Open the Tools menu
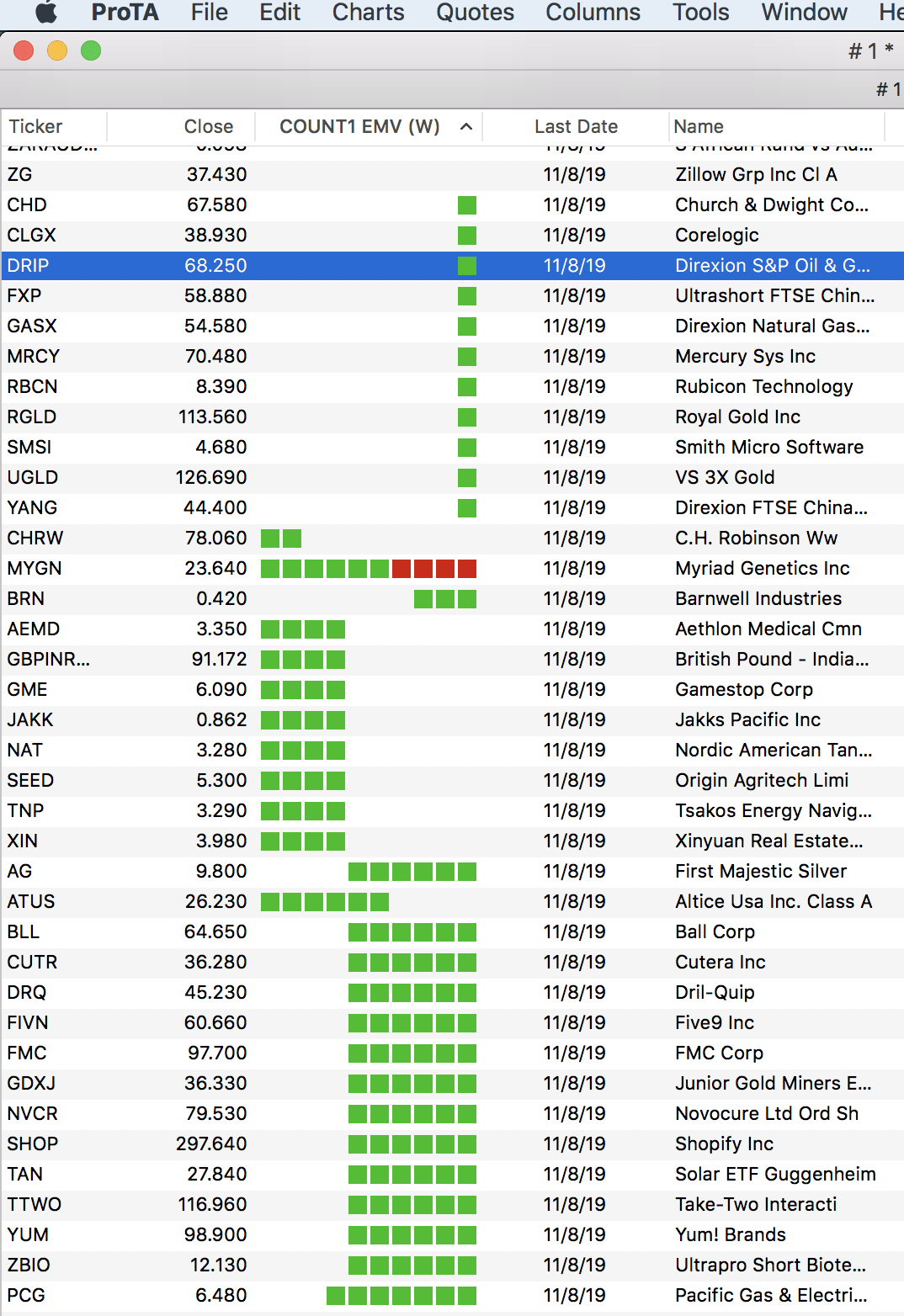 (701, 12)
